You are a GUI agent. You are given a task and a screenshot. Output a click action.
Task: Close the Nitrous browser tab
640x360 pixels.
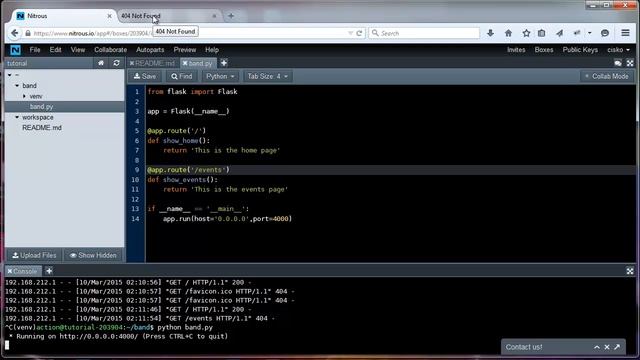pyautogui.click(x=109, y=16)
